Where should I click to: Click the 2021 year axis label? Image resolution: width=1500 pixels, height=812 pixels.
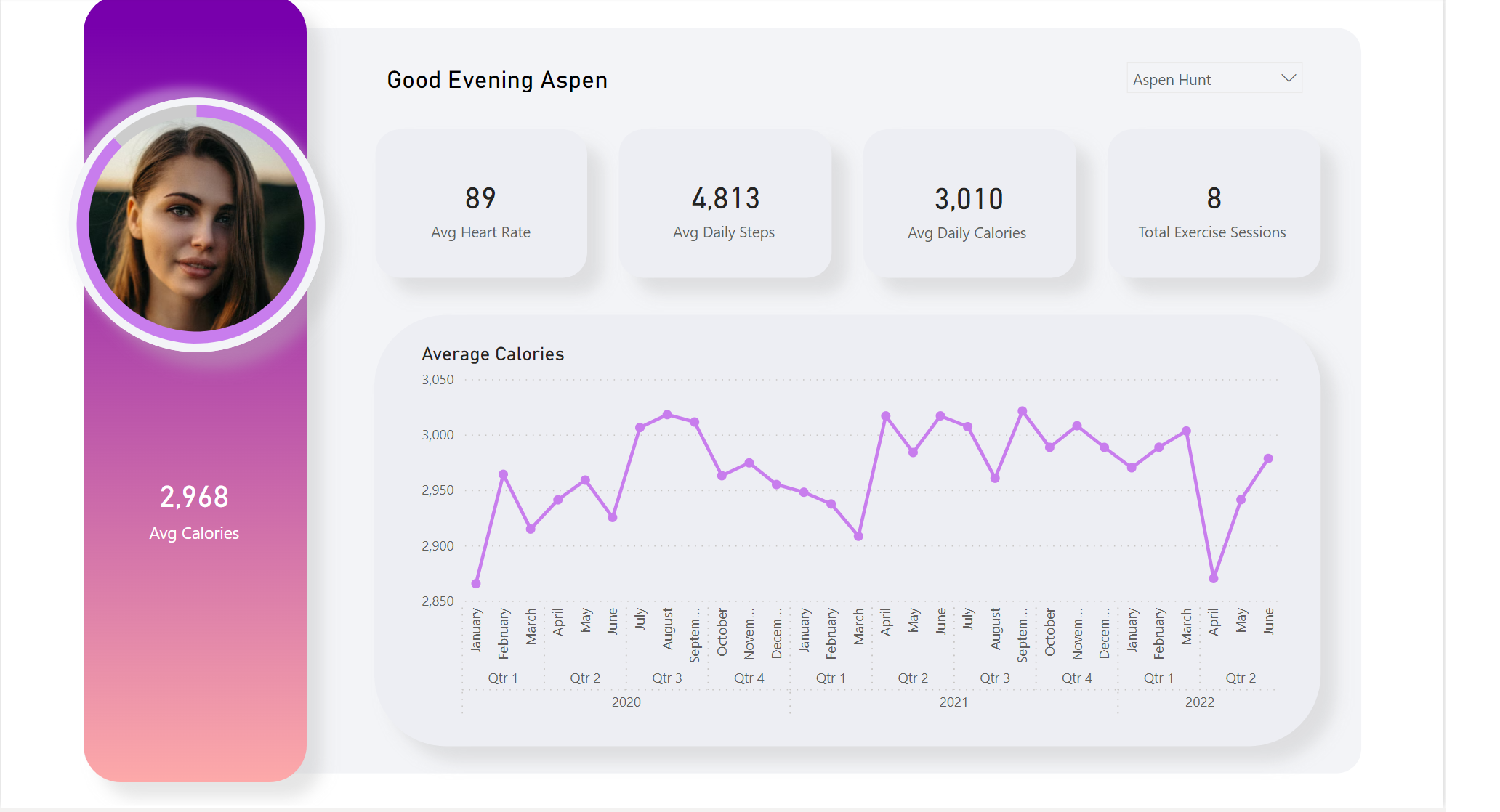[x=953, y=702]
